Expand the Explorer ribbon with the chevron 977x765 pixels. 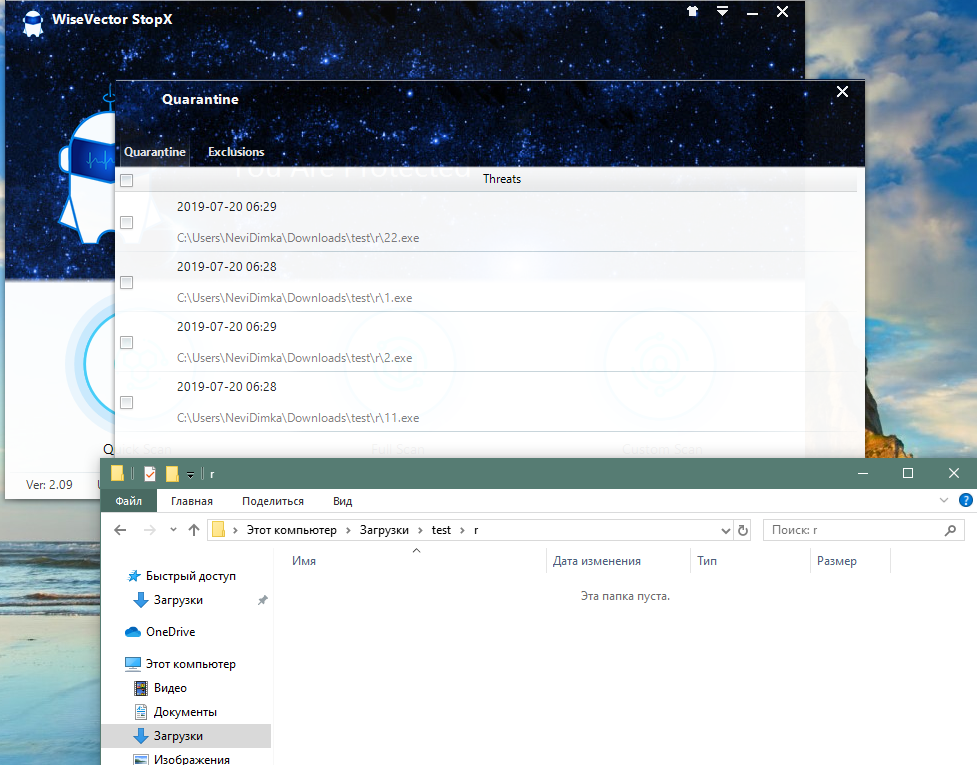point(944,500)
